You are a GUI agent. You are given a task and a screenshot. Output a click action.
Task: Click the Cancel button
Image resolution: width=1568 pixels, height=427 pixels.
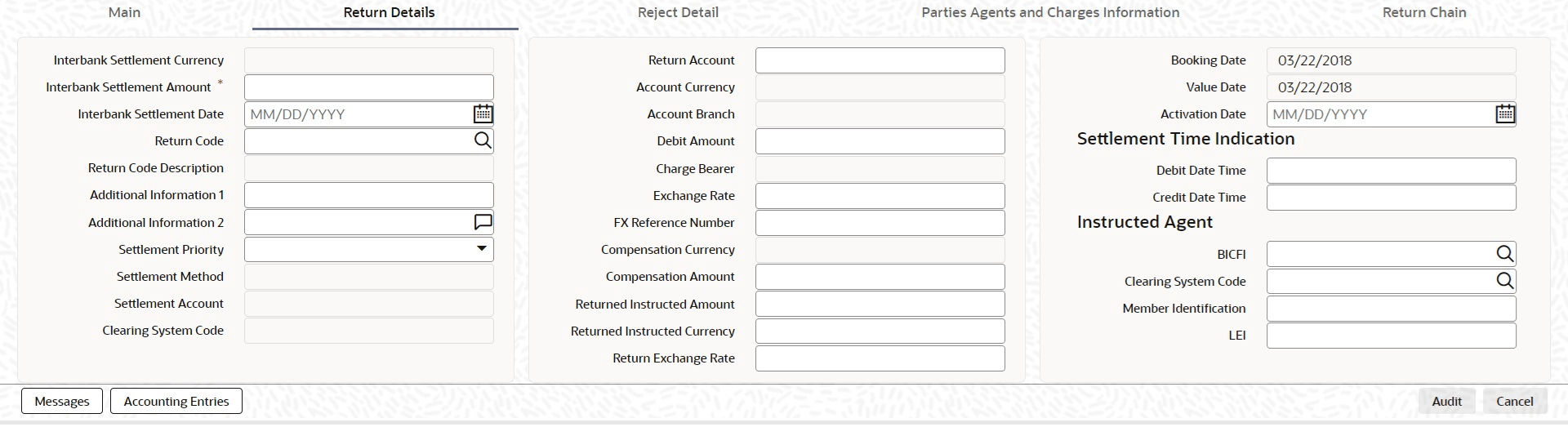tap(1514, 401)
